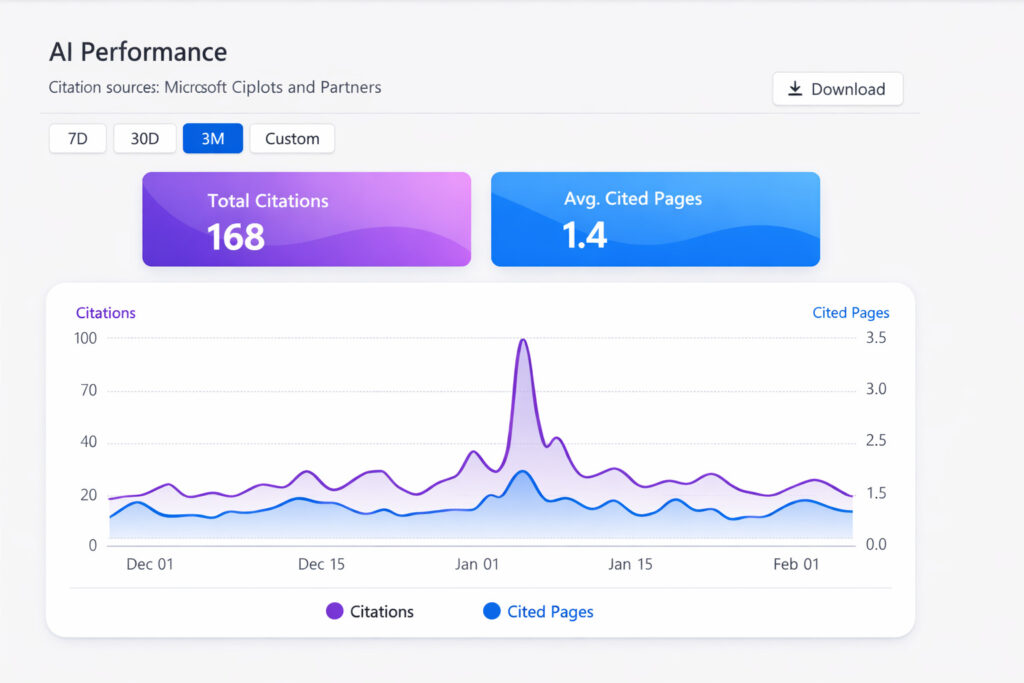Viewport: 1024px width, 683px height.
Task: Click the 100 value on left axis
Action: coord(86,338)
